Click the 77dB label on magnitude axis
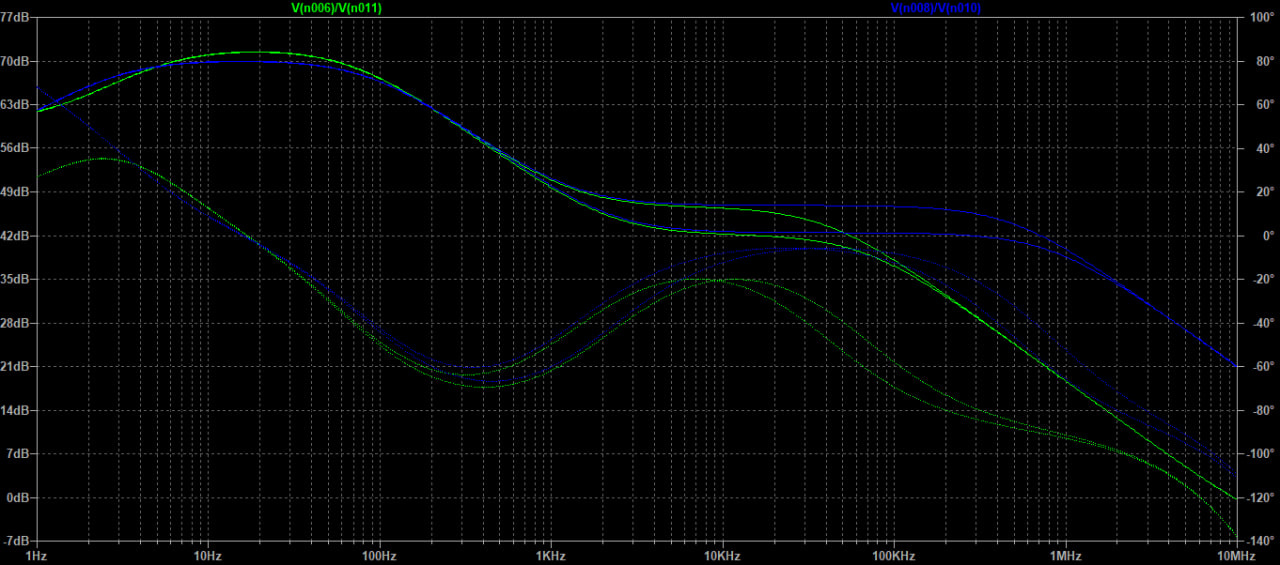Viewport: 1280px width, 565px height. (17, 17)
